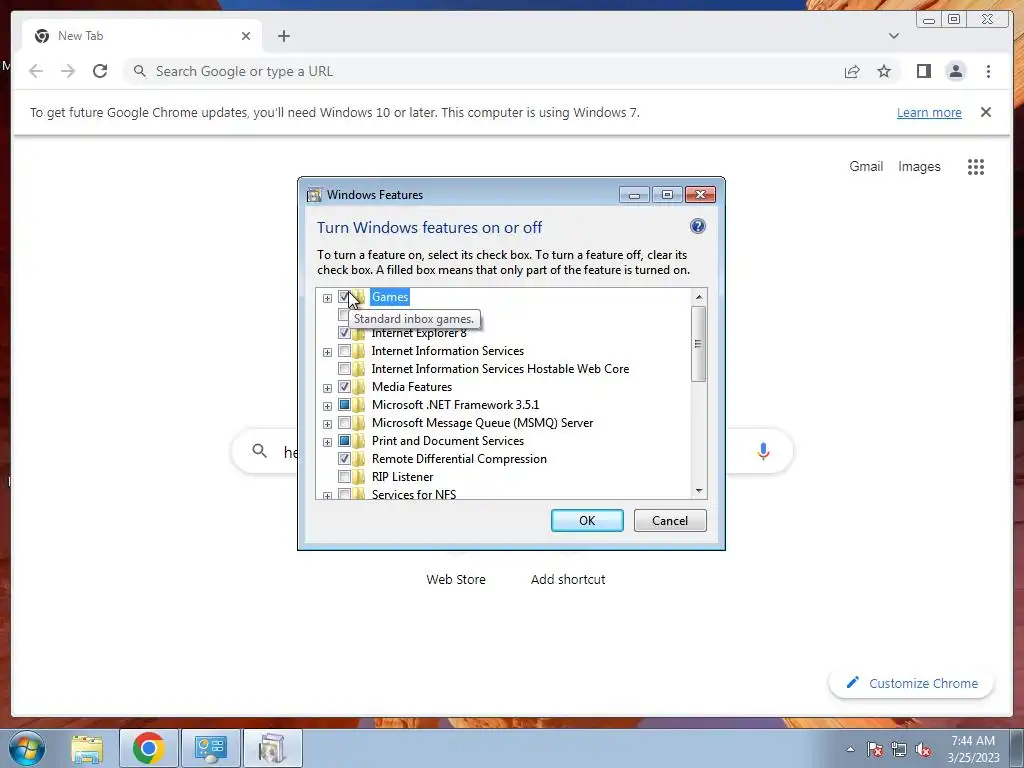Click the Chrome reload button
The width and height of the screenshot is (1024, 768).
tap(100, 71)
